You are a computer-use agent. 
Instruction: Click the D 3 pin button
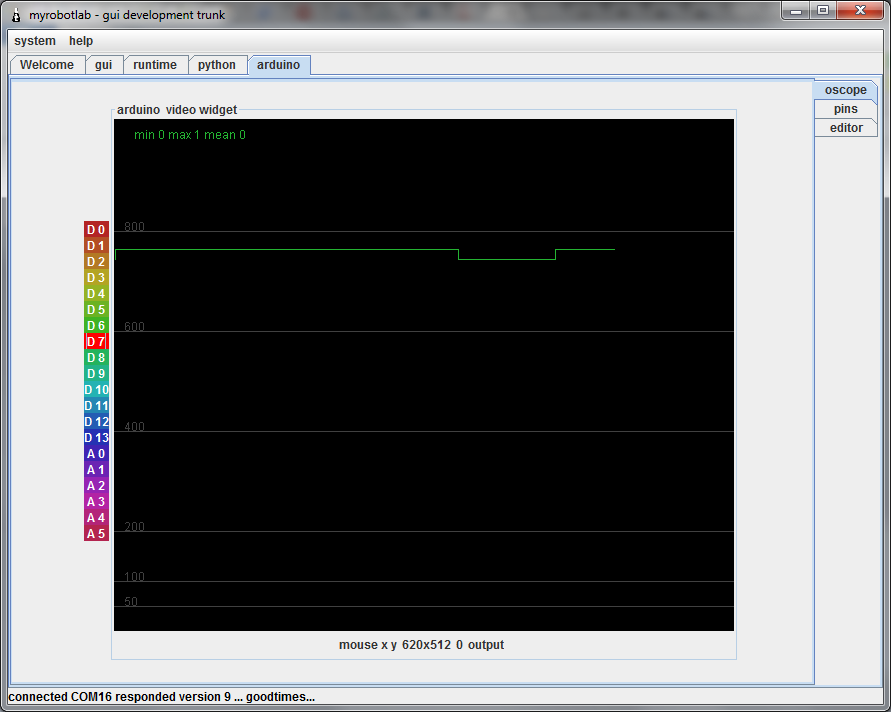click(96, 277)
